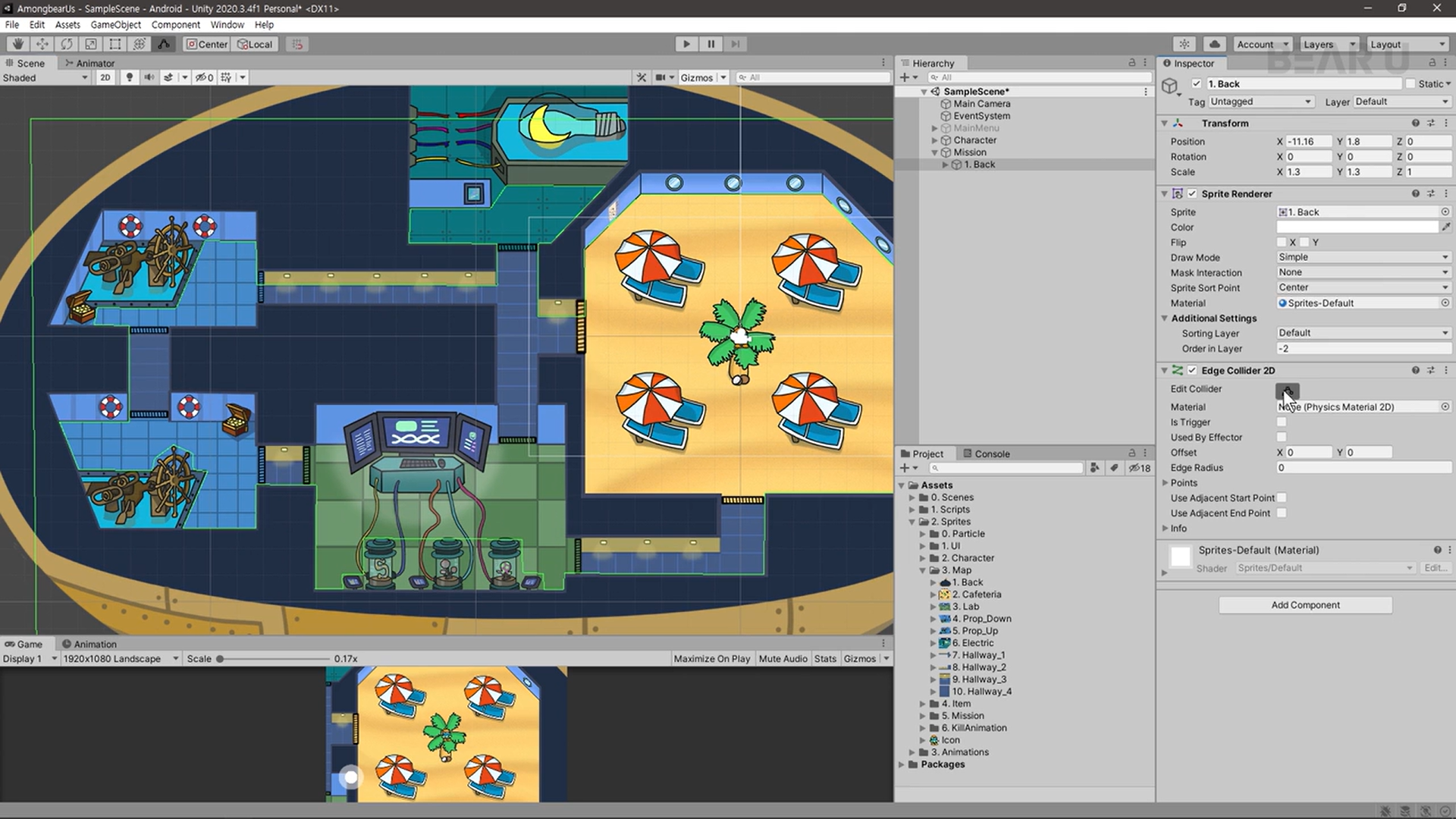
Task: Select the Move tool
Action: pos(42,44)
